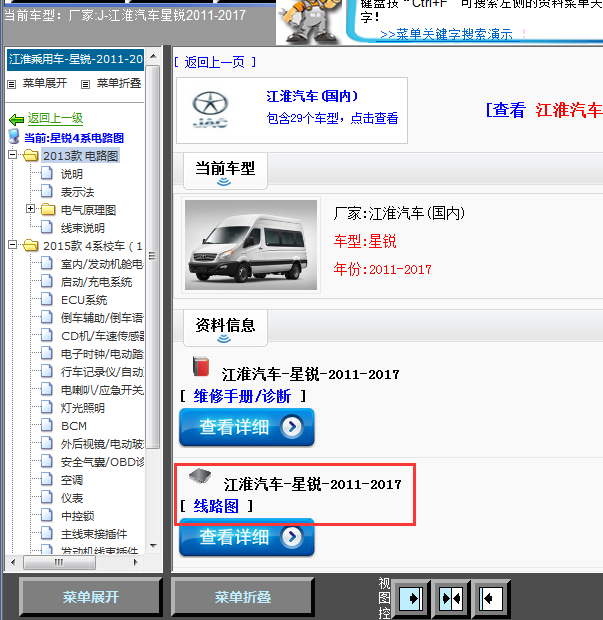Click the 2013款 电路图 folder icon
The image size is (603, 620).
pyautogui.click(x=30, y=155)
